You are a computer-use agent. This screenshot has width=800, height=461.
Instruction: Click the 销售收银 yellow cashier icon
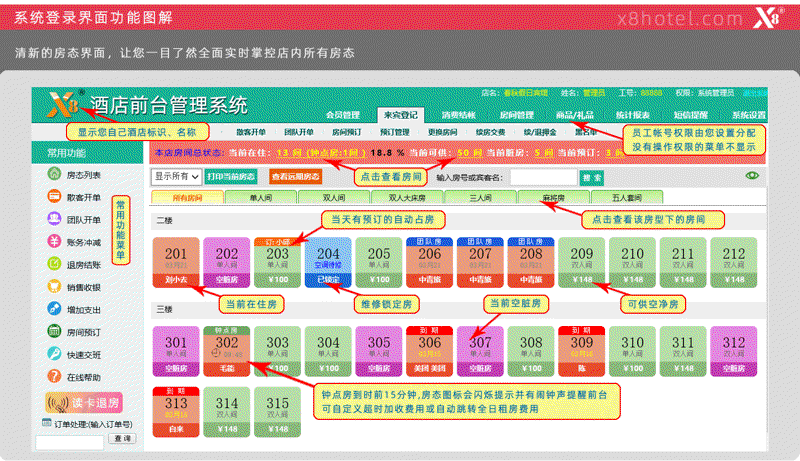(54, 286)
